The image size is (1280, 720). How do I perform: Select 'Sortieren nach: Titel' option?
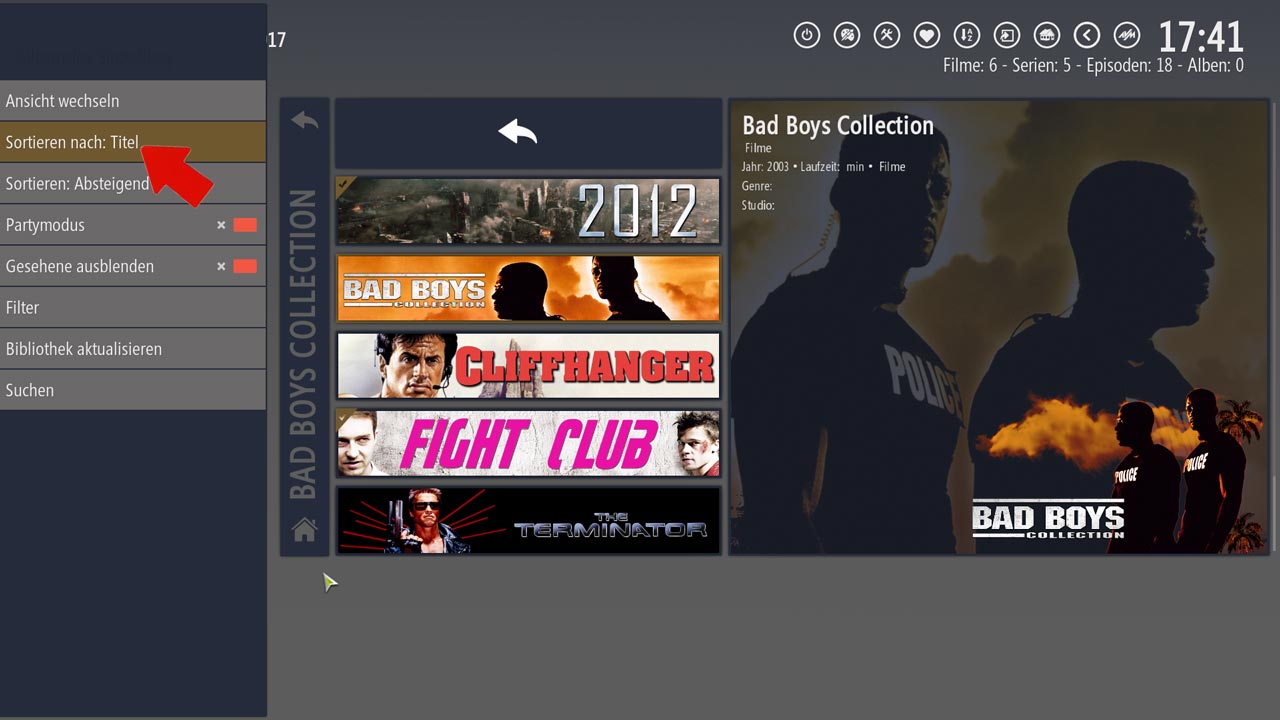pos(133,142)
